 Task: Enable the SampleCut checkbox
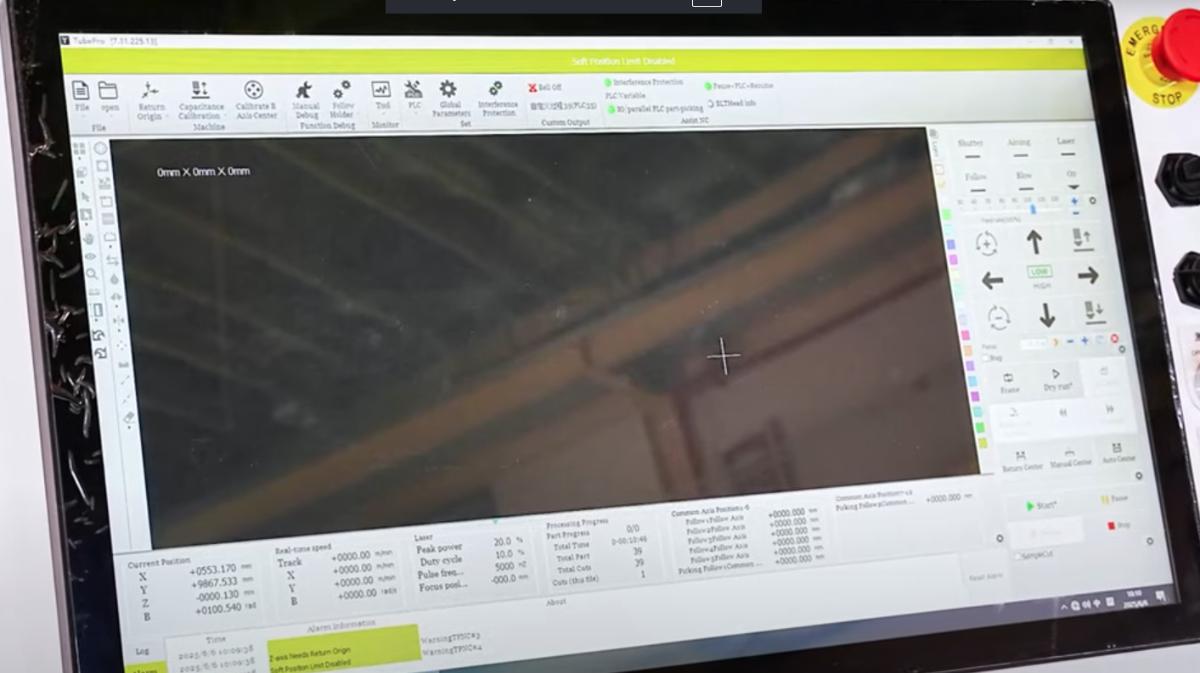(1018, 556)
